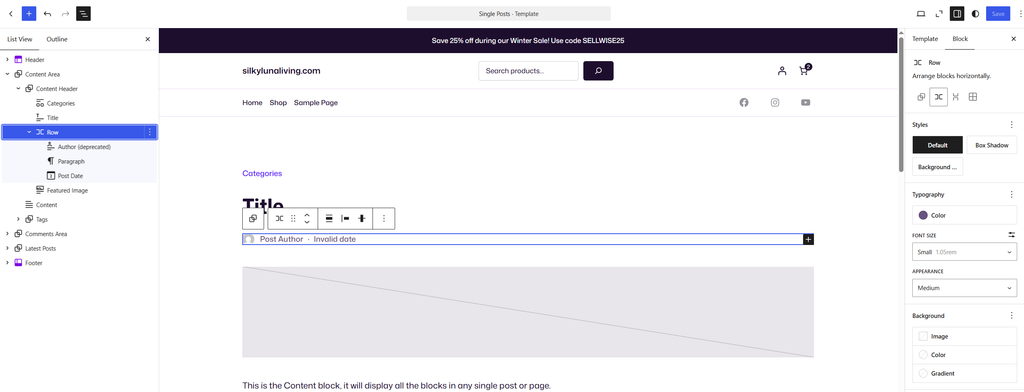Add block with the Row's plus appender
This screenshot has width=1024, height=392.
(808, 240)
